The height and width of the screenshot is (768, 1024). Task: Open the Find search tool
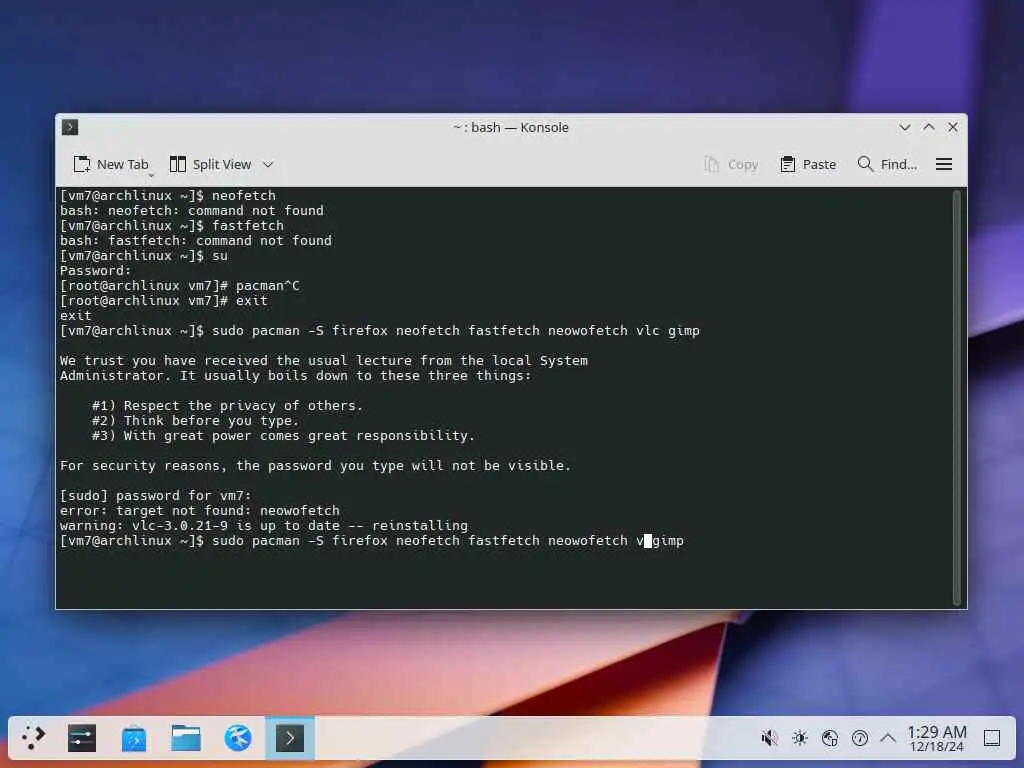tap(887, 165)
